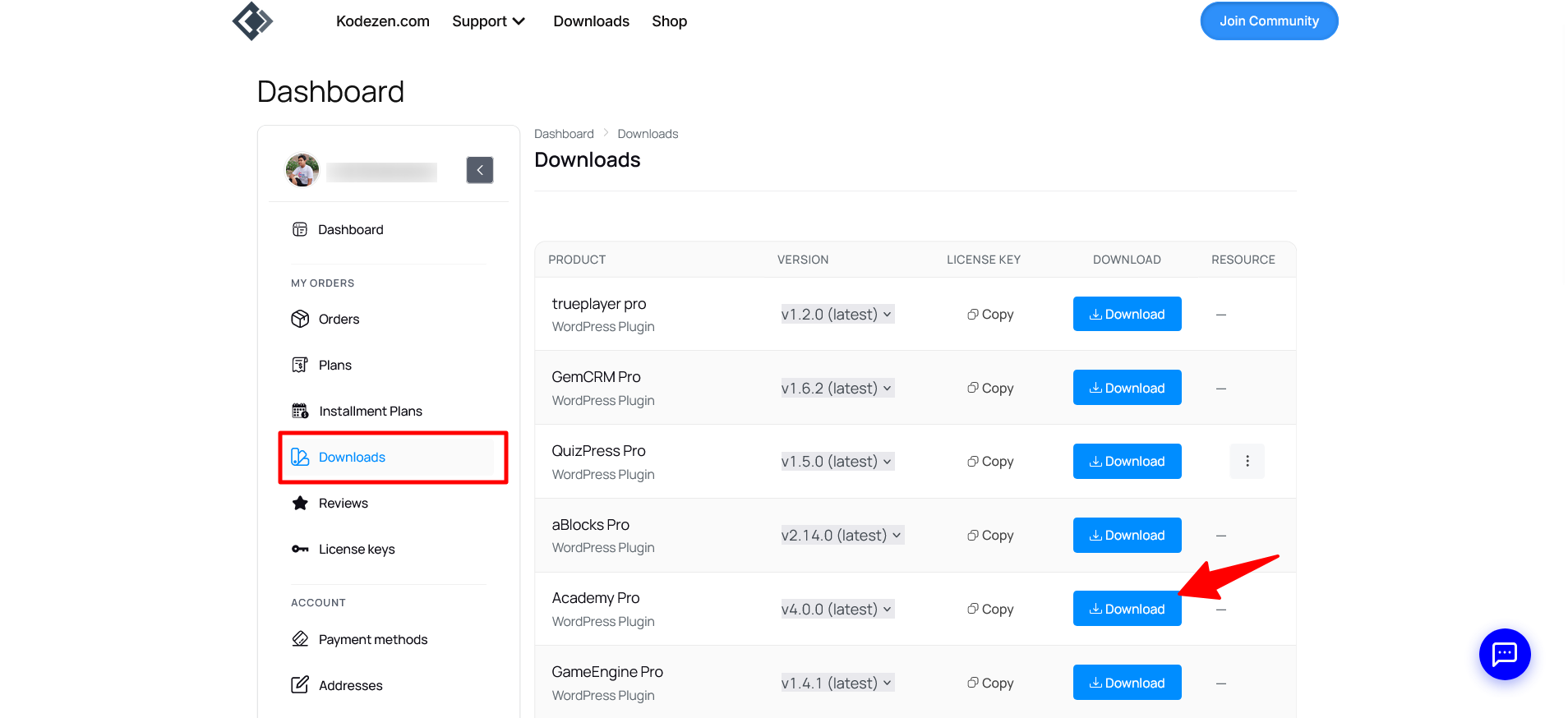The width and height of the screenshot is (1568, 718).
Task: Copy the QuizPress Pro license key
Action: (990, 462)
